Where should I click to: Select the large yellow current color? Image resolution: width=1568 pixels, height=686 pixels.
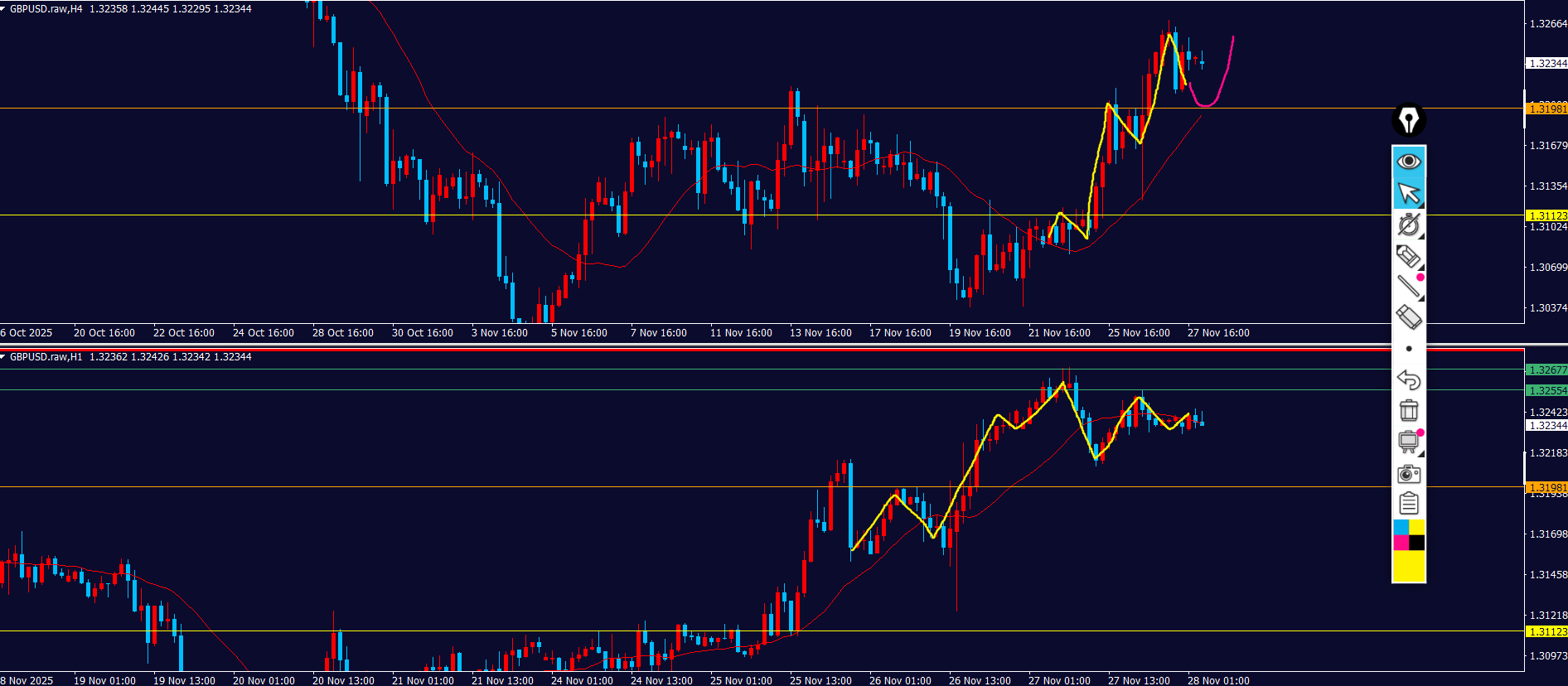(x=1408, y=567)
